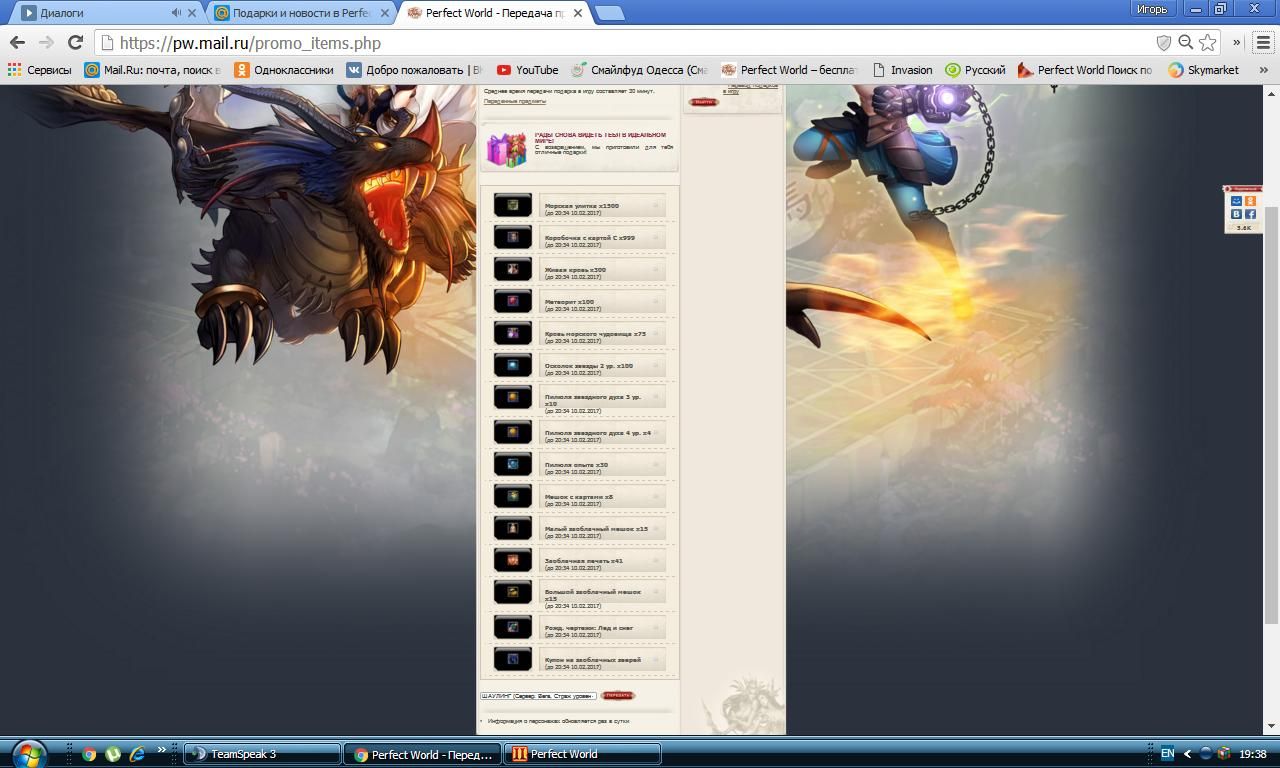Select the Малый заоблачный мешок x15 gift

[602, 528]
